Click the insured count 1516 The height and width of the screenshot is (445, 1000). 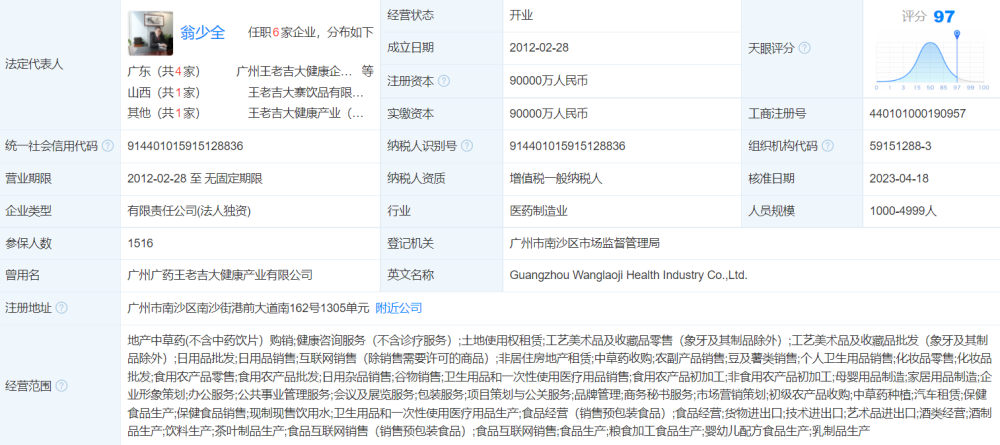pyautogui.click(x=140, y=243)
